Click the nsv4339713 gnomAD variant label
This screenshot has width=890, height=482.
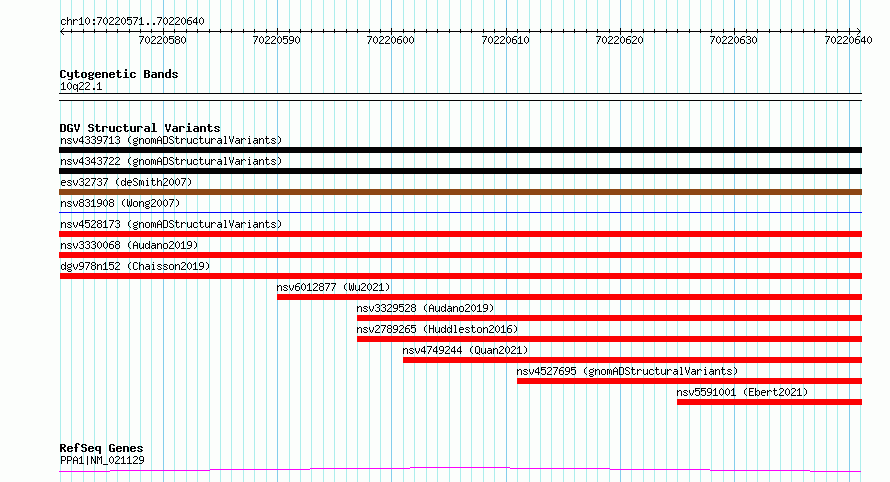pos(171,140)
